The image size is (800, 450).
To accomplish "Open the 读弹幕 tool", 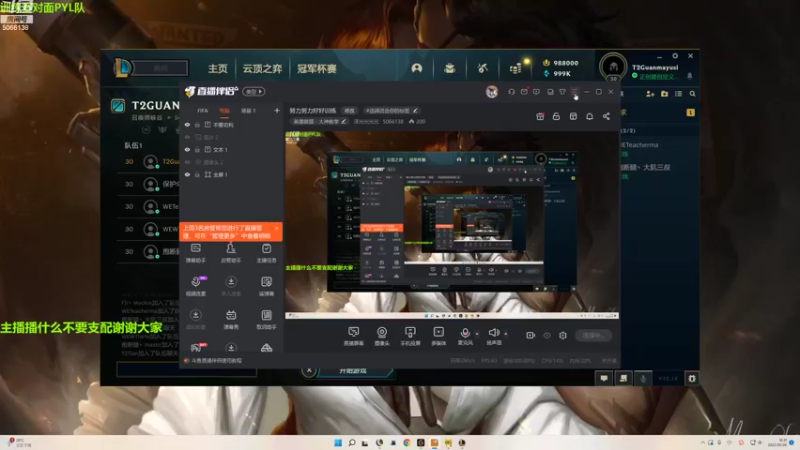I will point(266,286).
